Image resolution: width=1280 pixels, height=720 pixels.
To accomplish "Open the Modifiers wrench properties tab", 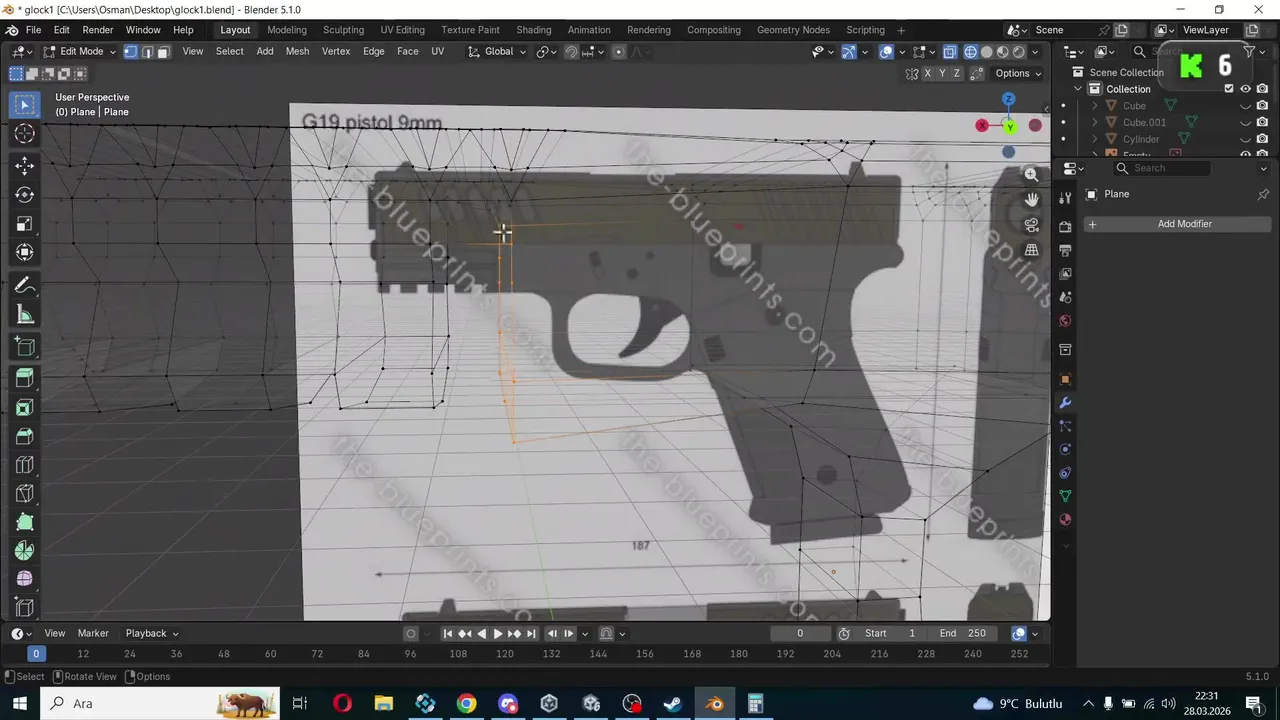I will (1065, 403).
